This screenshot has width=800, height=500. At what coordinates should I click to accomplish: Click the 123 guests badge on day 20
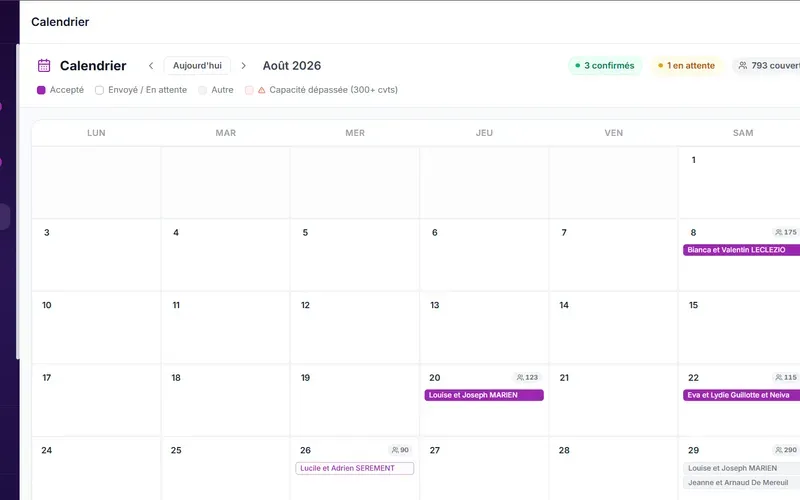[528, 378]
